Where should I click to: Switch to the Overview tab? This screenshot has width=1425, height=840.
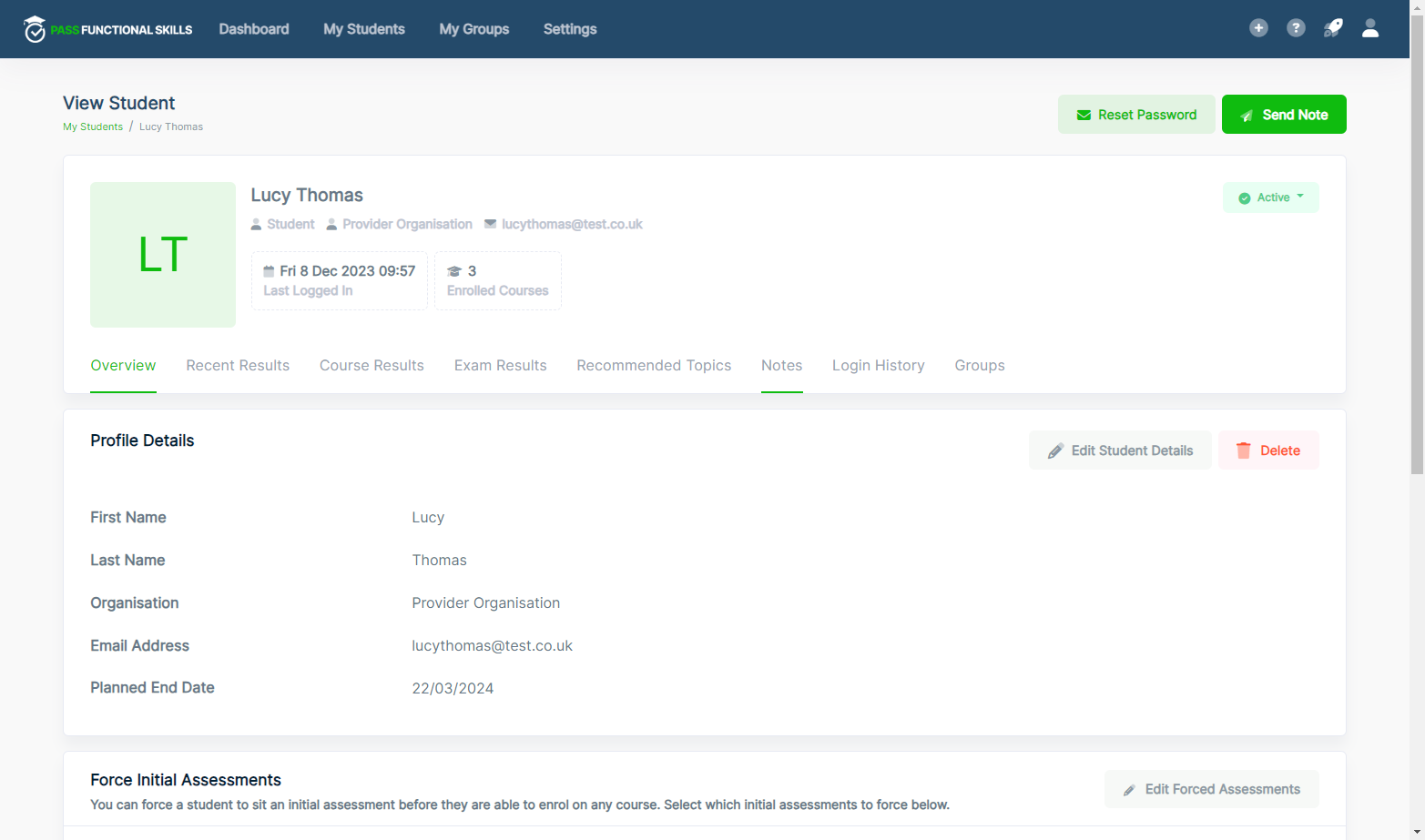(123, 365)
